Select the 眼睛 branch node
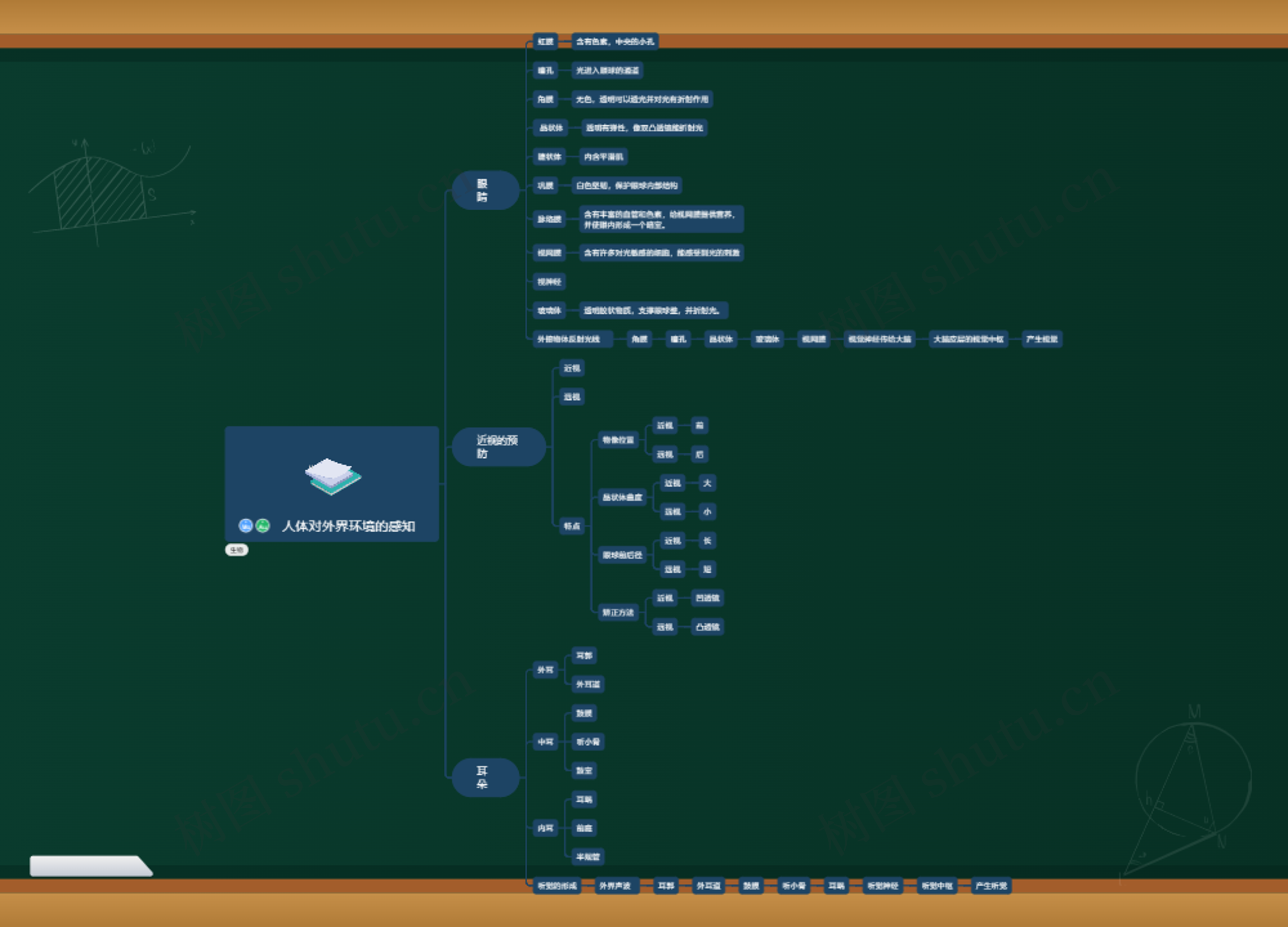The image size is (1288, 927). pyautogui.click(x=485, y=190)
